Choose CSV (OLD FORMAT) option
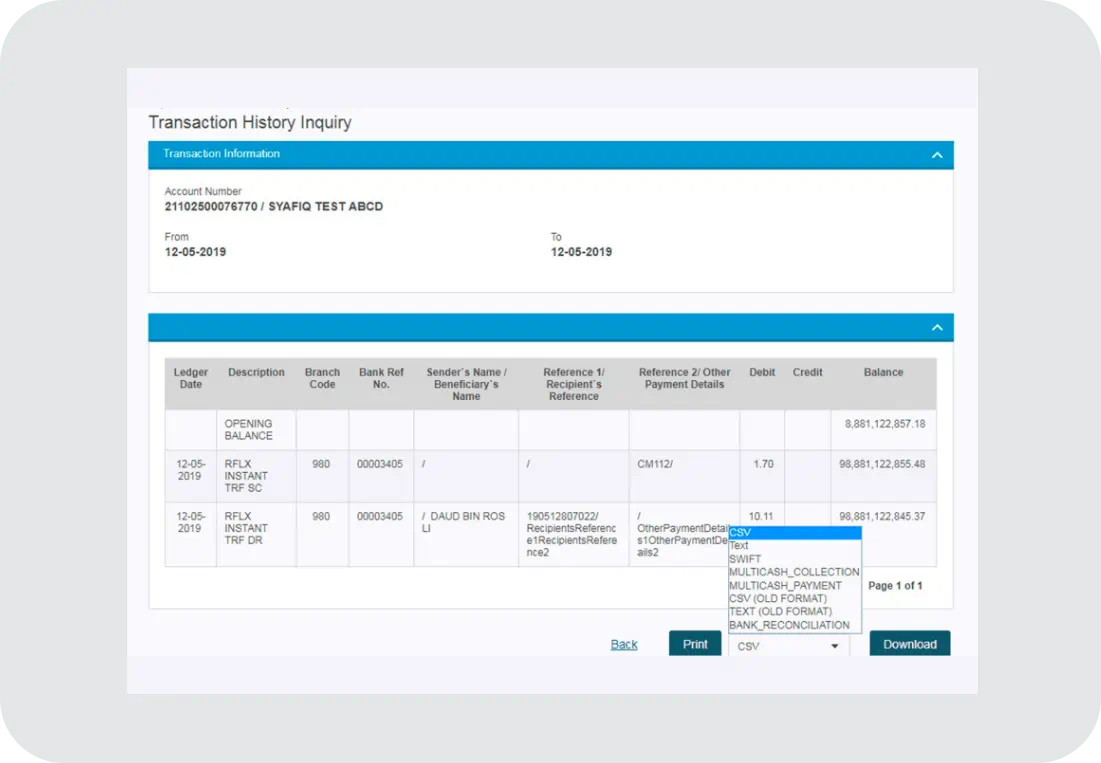The height and width of the screenshot is (763, 1101). pos(794,598)
